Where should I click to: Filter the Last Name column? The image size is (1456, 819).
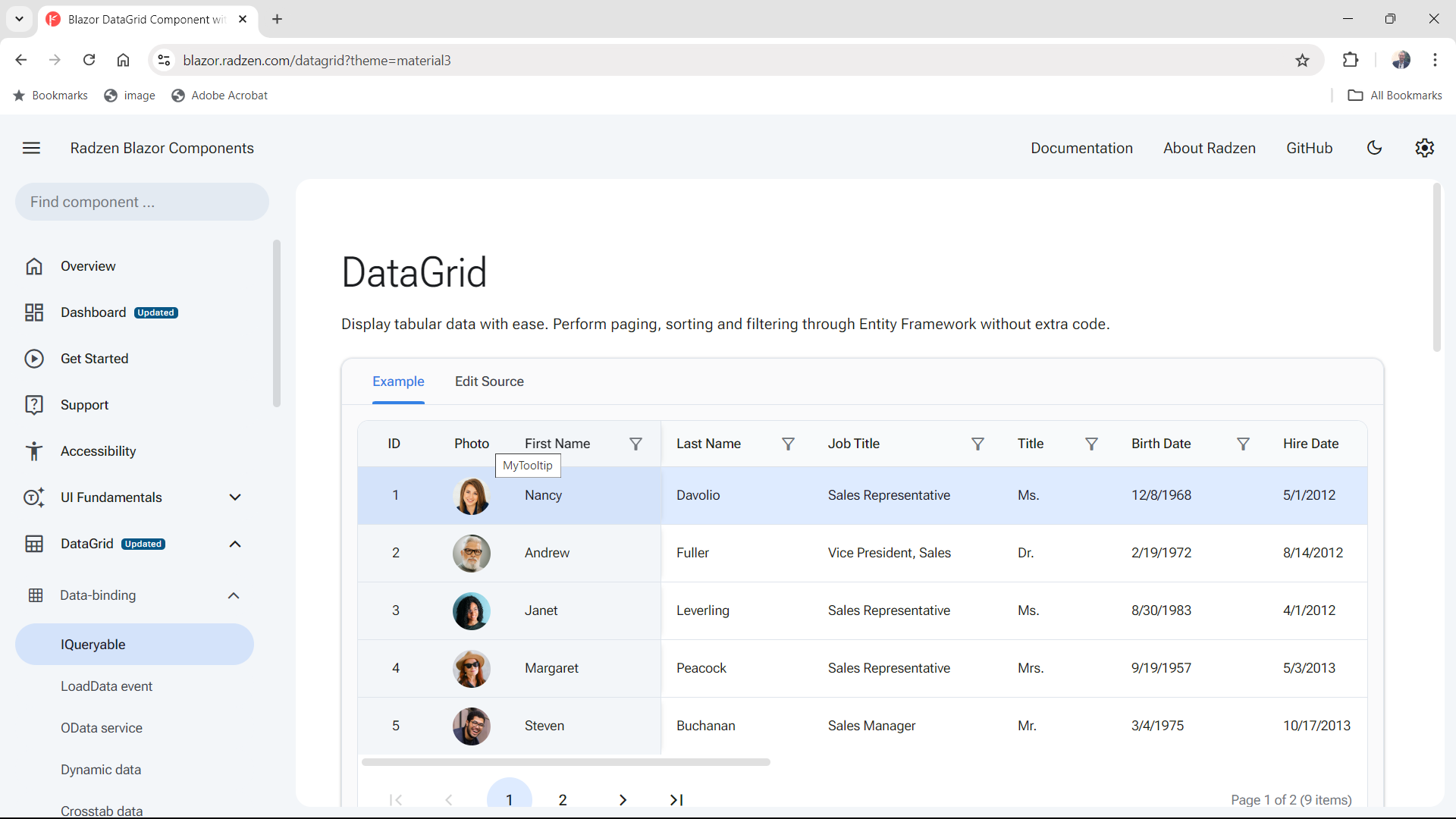coord(788,444)
